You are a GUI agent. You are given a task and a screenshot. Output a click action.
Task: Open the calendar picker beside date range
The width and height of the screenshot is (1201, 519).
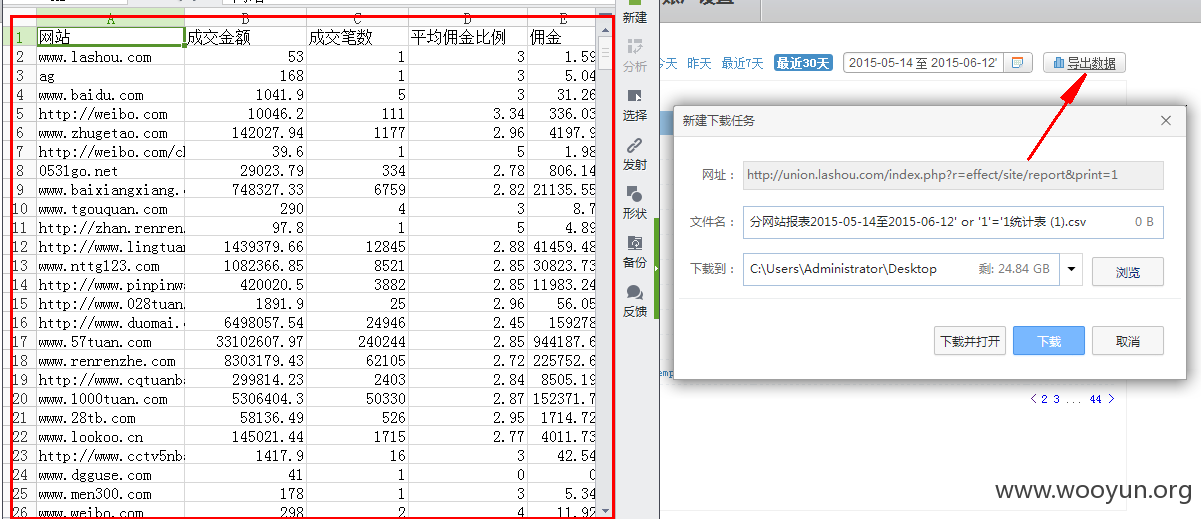pos(1017,63)
